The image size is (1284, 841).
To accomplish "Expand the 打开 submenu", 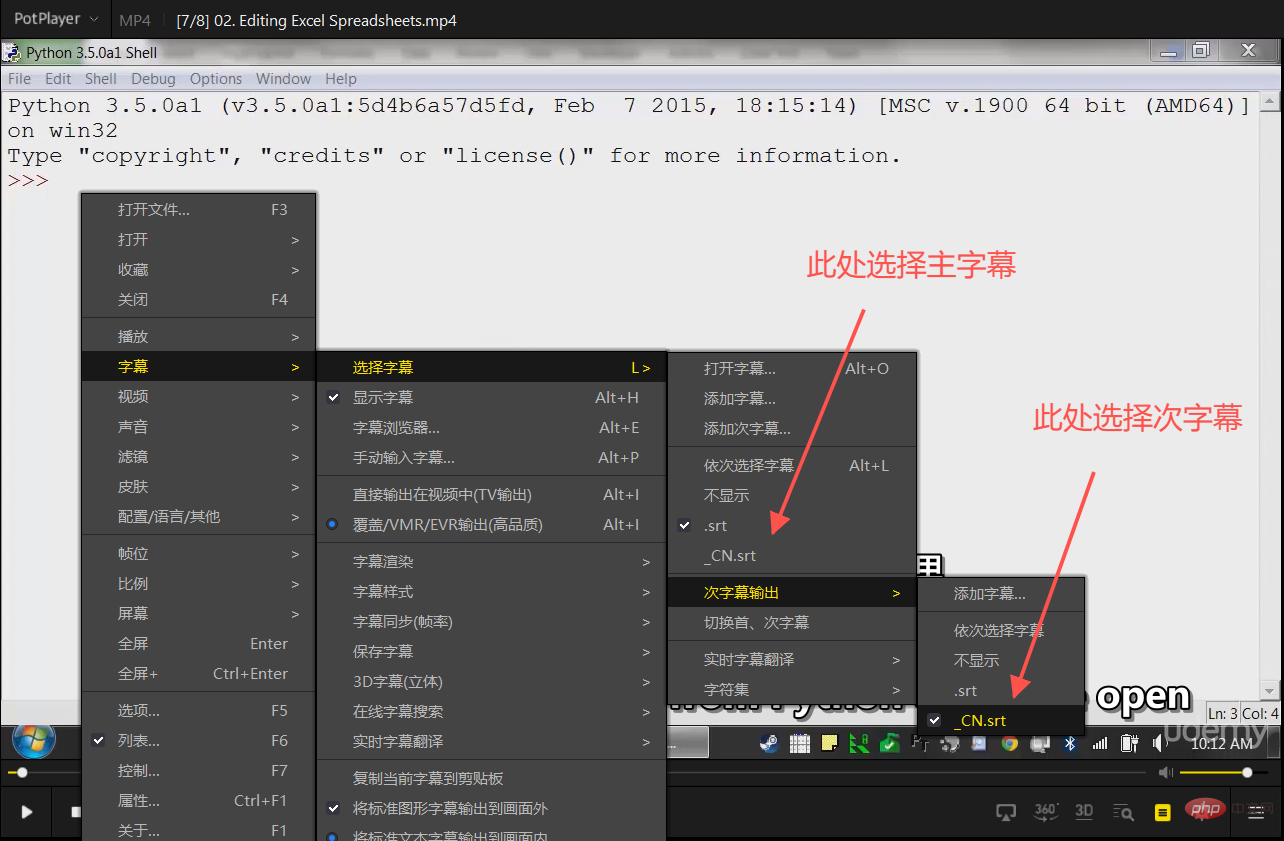I will 198,239.
